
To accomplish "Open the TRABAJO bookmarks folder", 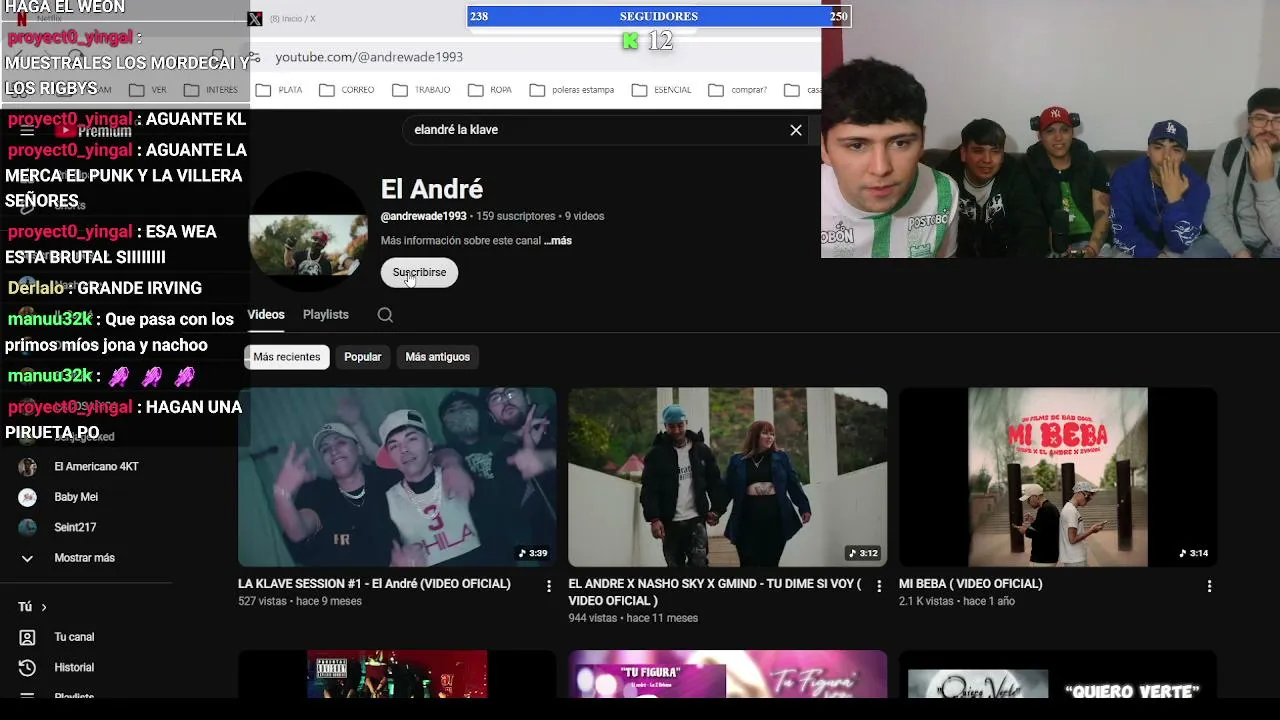I will tap(421, 90).
